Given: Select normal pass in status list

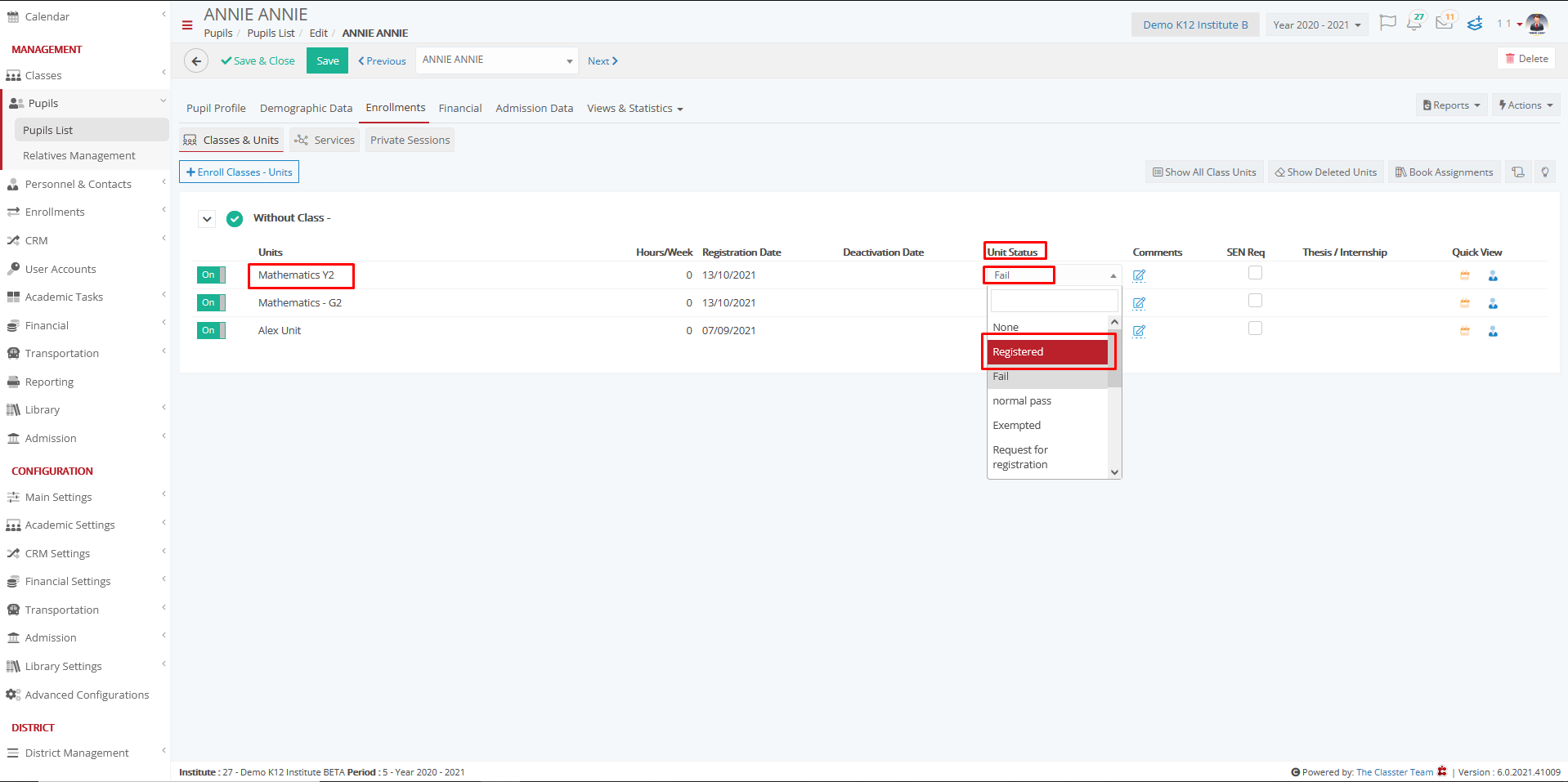Looking at the screenshot, I should pos(1047,401).
